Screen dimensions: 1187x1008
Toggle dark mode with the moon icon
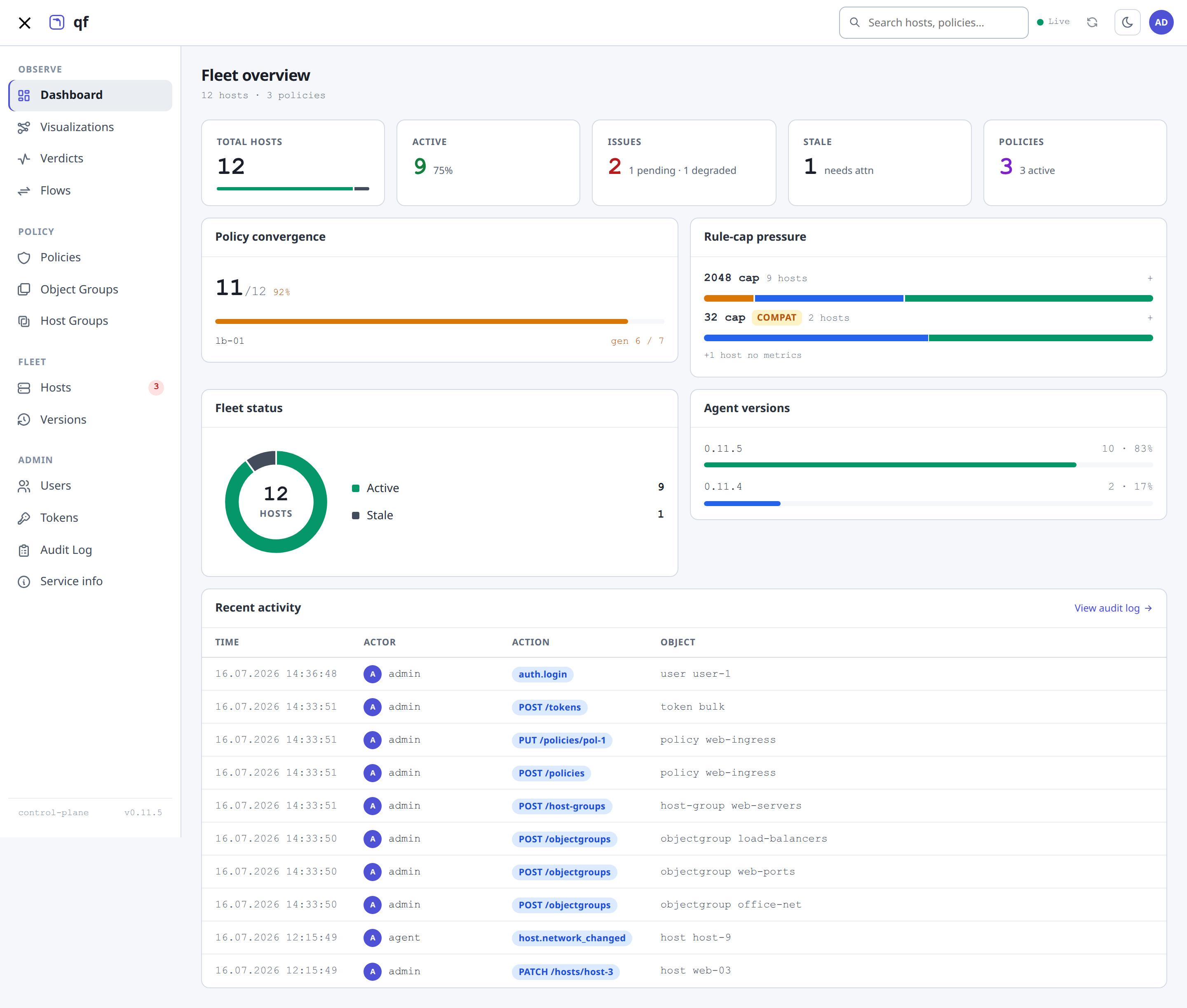pyautogui.click(x=1127, y=22)
